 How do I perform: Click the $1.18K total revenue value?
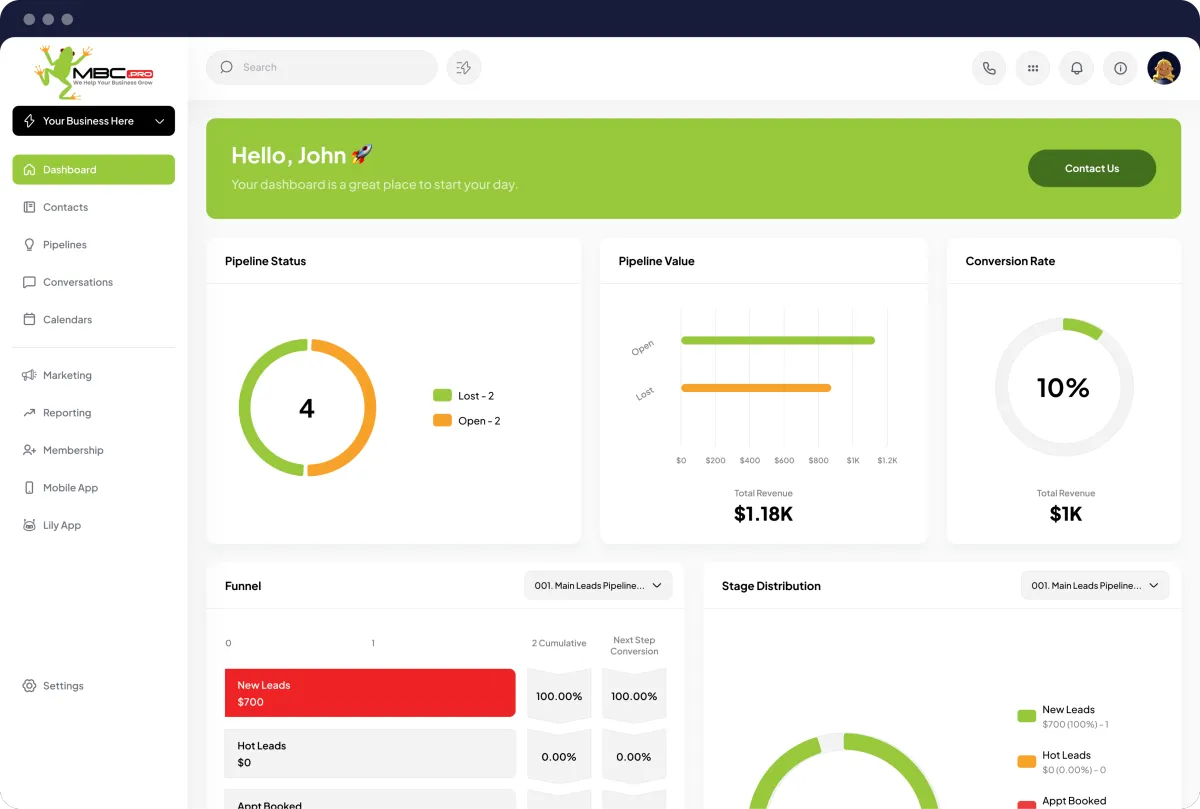coord(763,514)
